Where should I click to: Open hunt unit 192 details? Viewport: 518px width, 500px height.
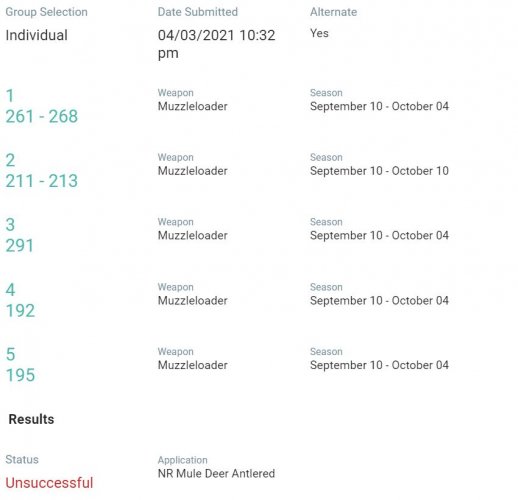(20, 311)
